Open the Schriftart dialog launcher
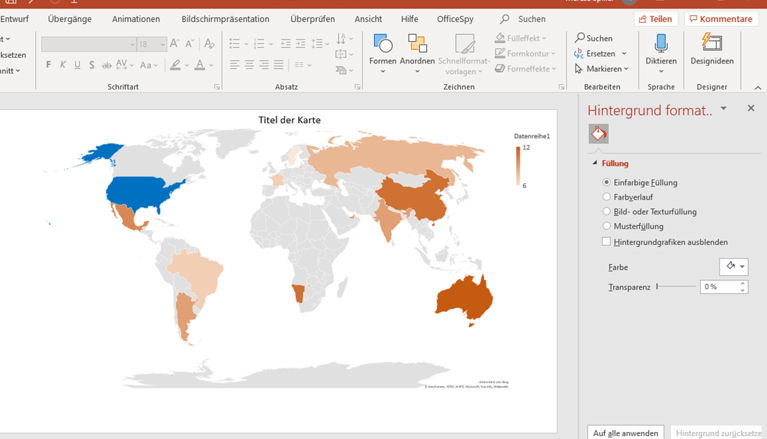The height and width of the screenshot is (439, 767). [x=216, y=87]
